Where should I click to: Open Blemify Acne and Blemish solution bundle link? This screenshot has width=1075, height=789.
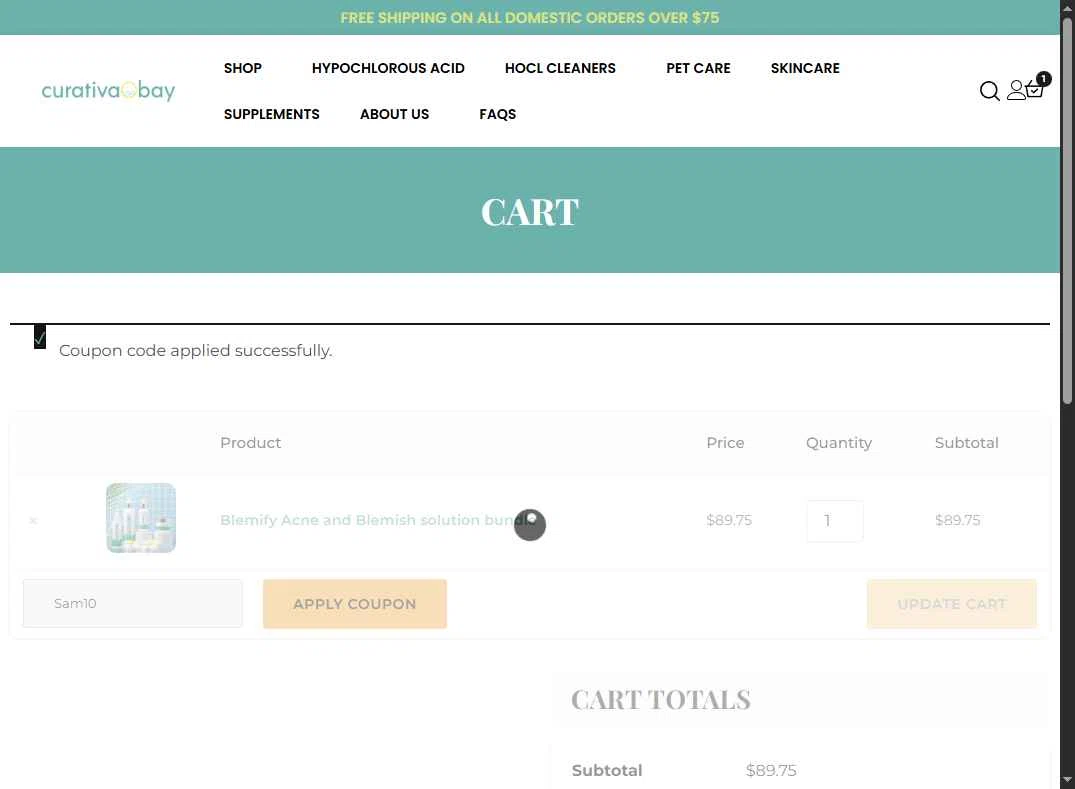[376, 520]
